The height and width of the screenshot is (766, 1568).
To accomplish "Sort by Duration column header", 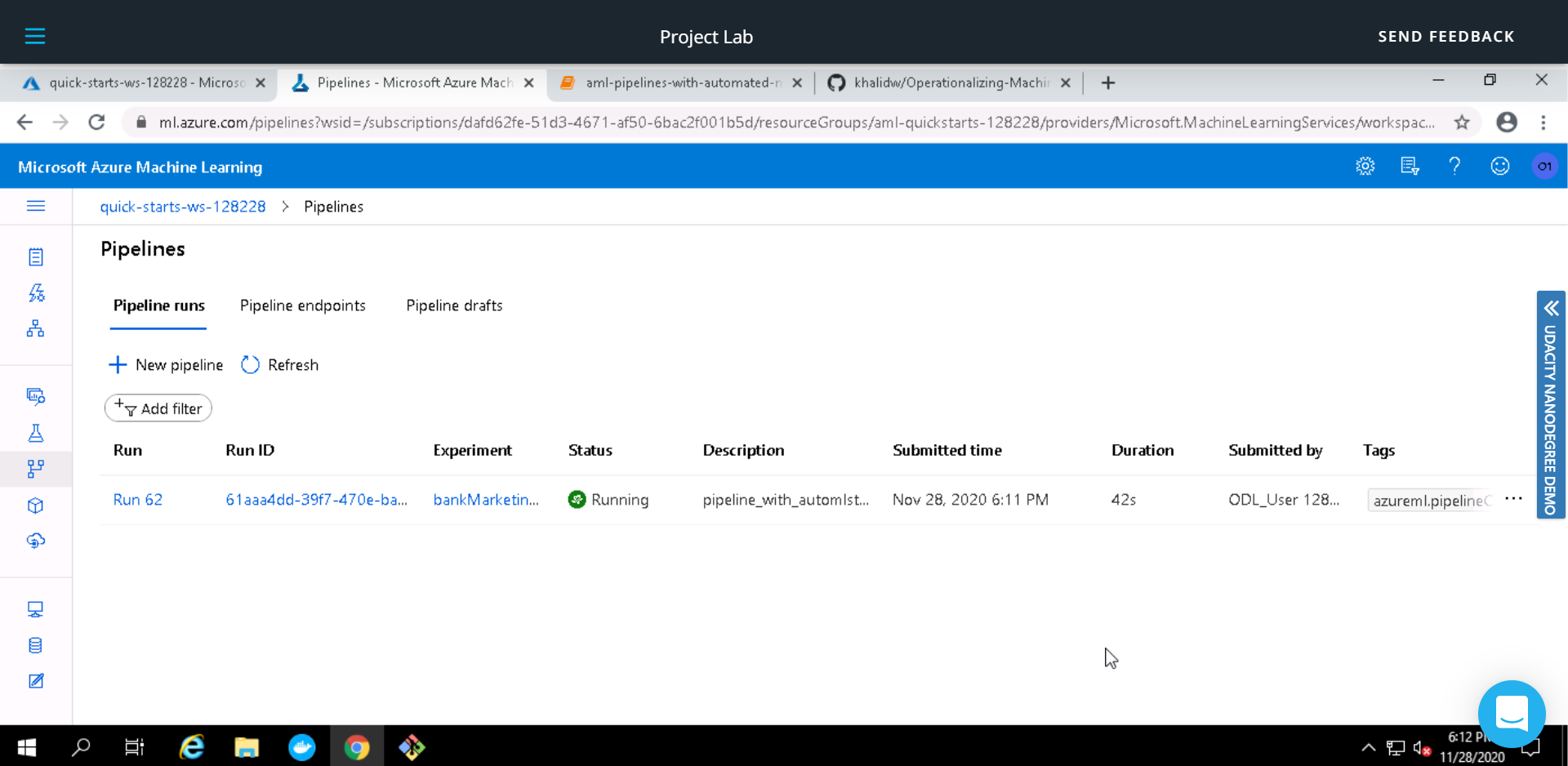I will [1143, 450].
